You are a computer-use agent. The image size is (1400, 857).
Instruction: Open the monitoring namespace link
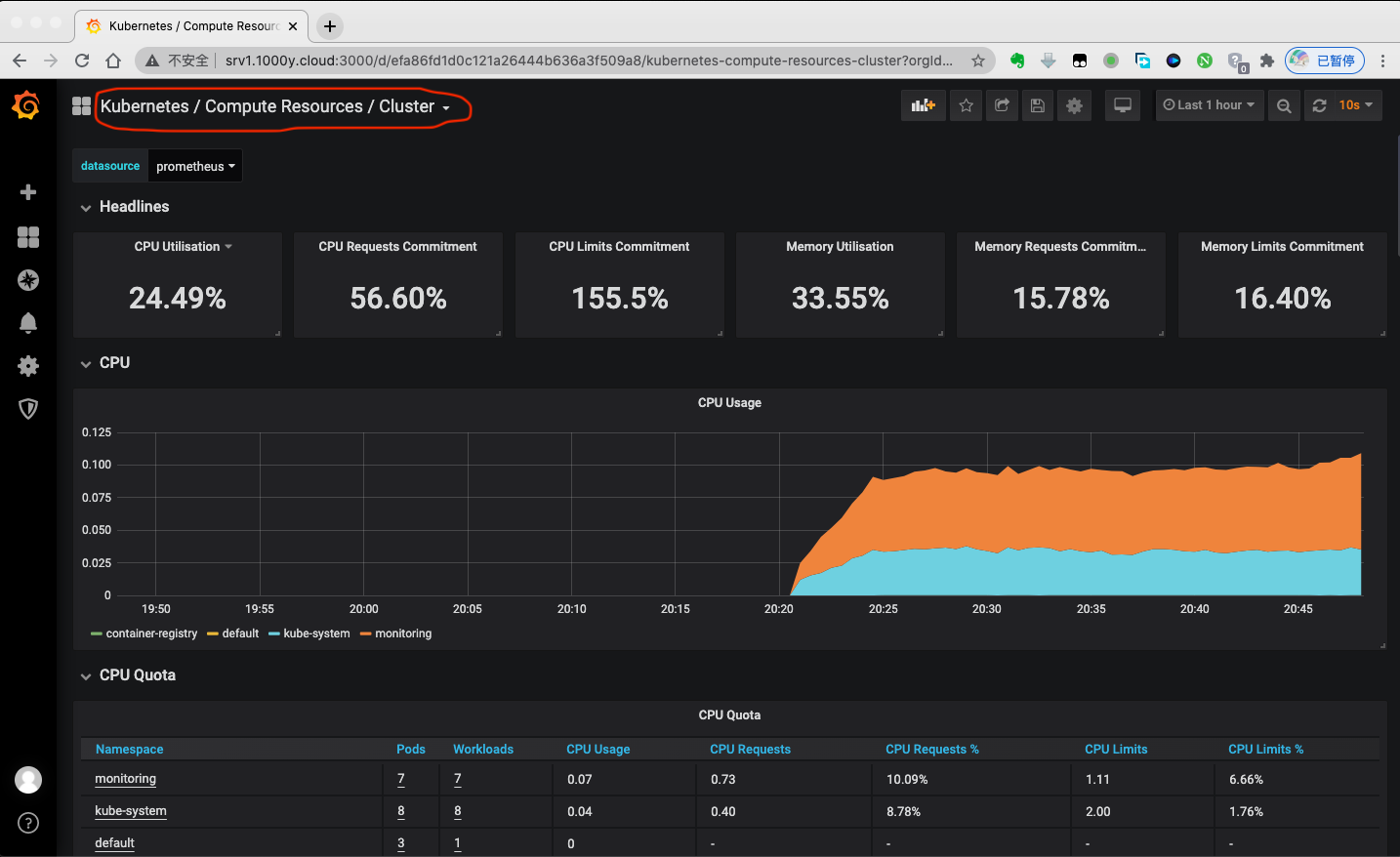(125, 779)
